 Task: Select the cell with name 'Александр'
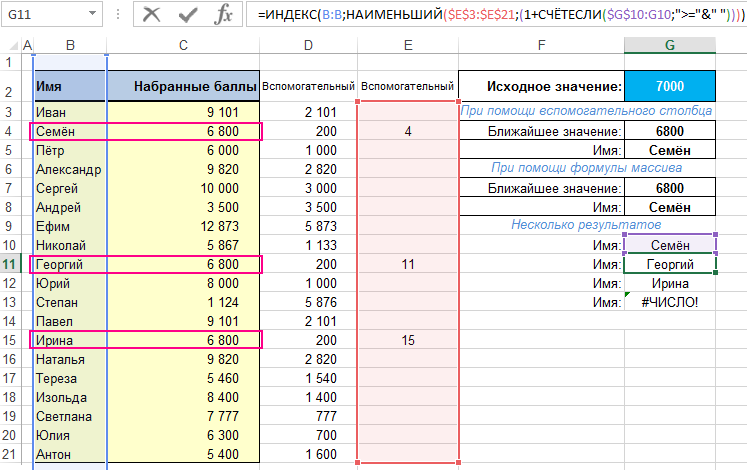(70, 170)
